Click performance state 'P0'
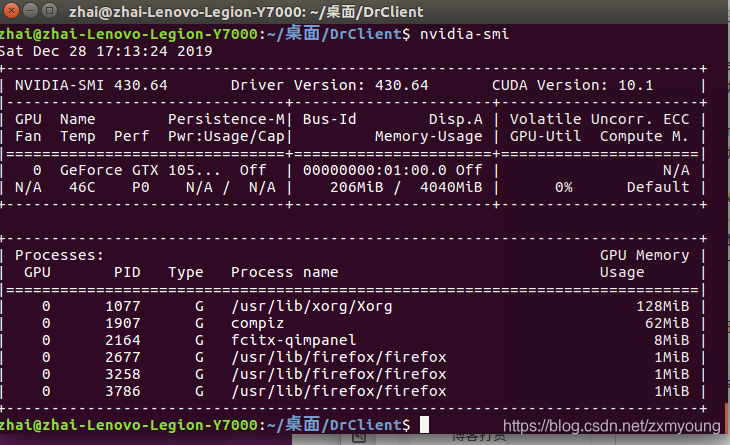Screen dimensions: 730x445 pos(141,187)
